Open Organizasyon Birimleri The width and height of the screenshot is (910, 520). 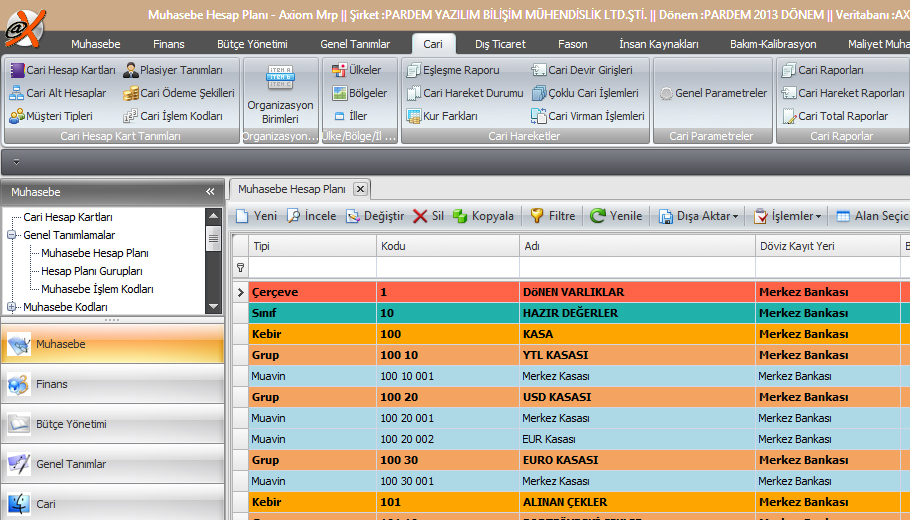point(280,94)
